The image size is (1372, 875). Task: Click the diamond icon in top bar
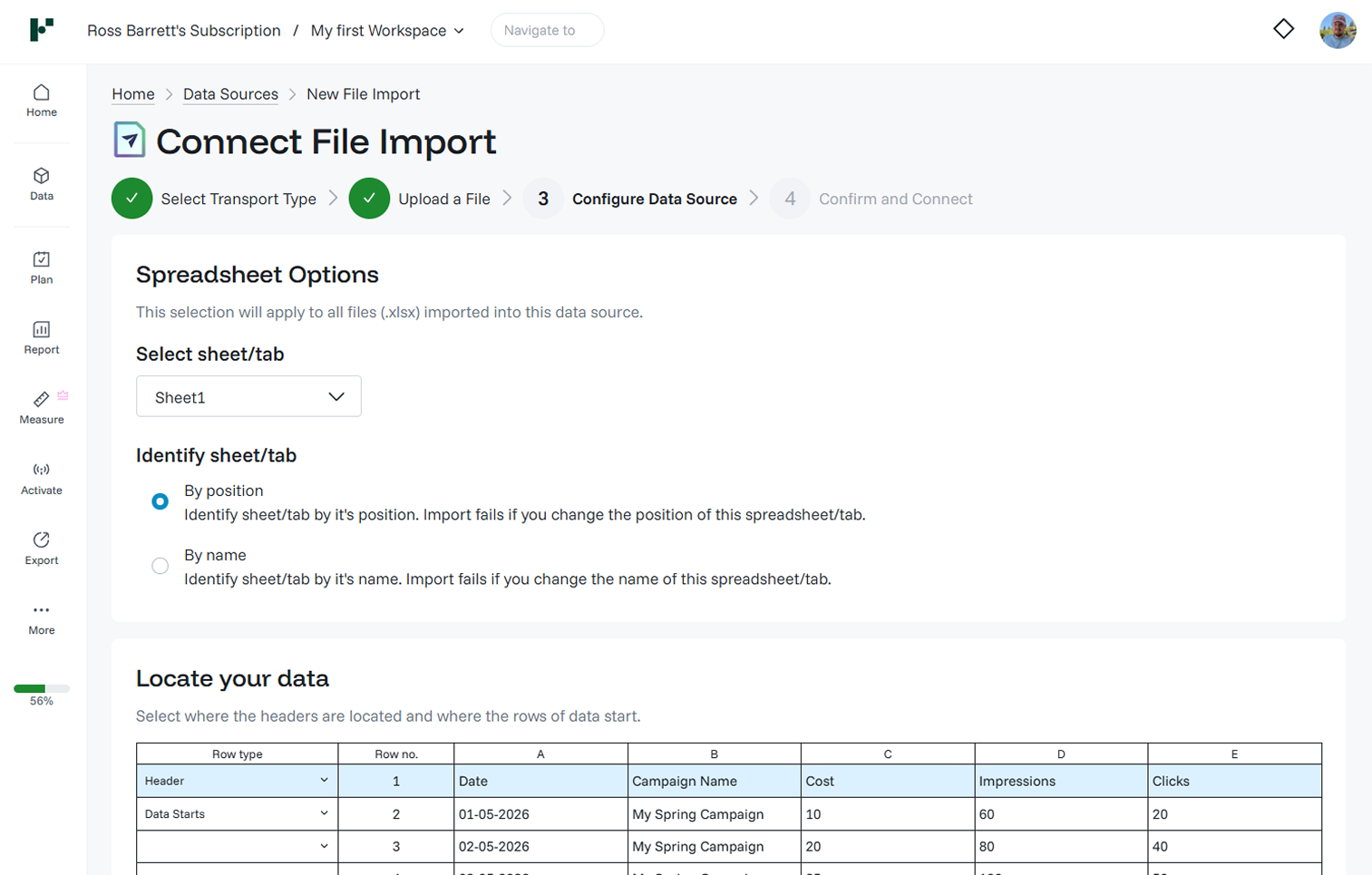[1283, 29]
